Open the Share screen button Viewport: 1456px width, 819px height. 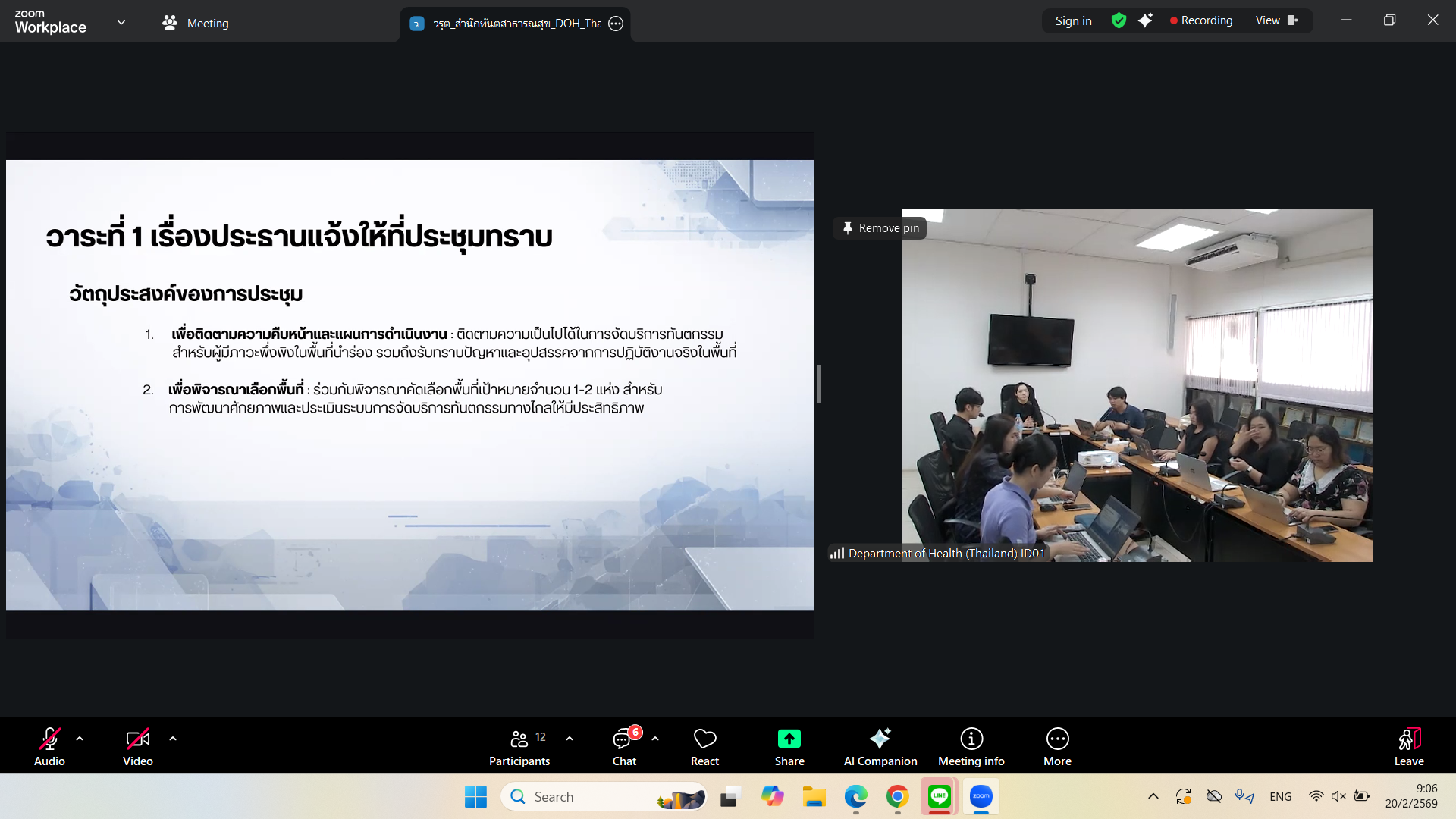[x=789, y=747]
